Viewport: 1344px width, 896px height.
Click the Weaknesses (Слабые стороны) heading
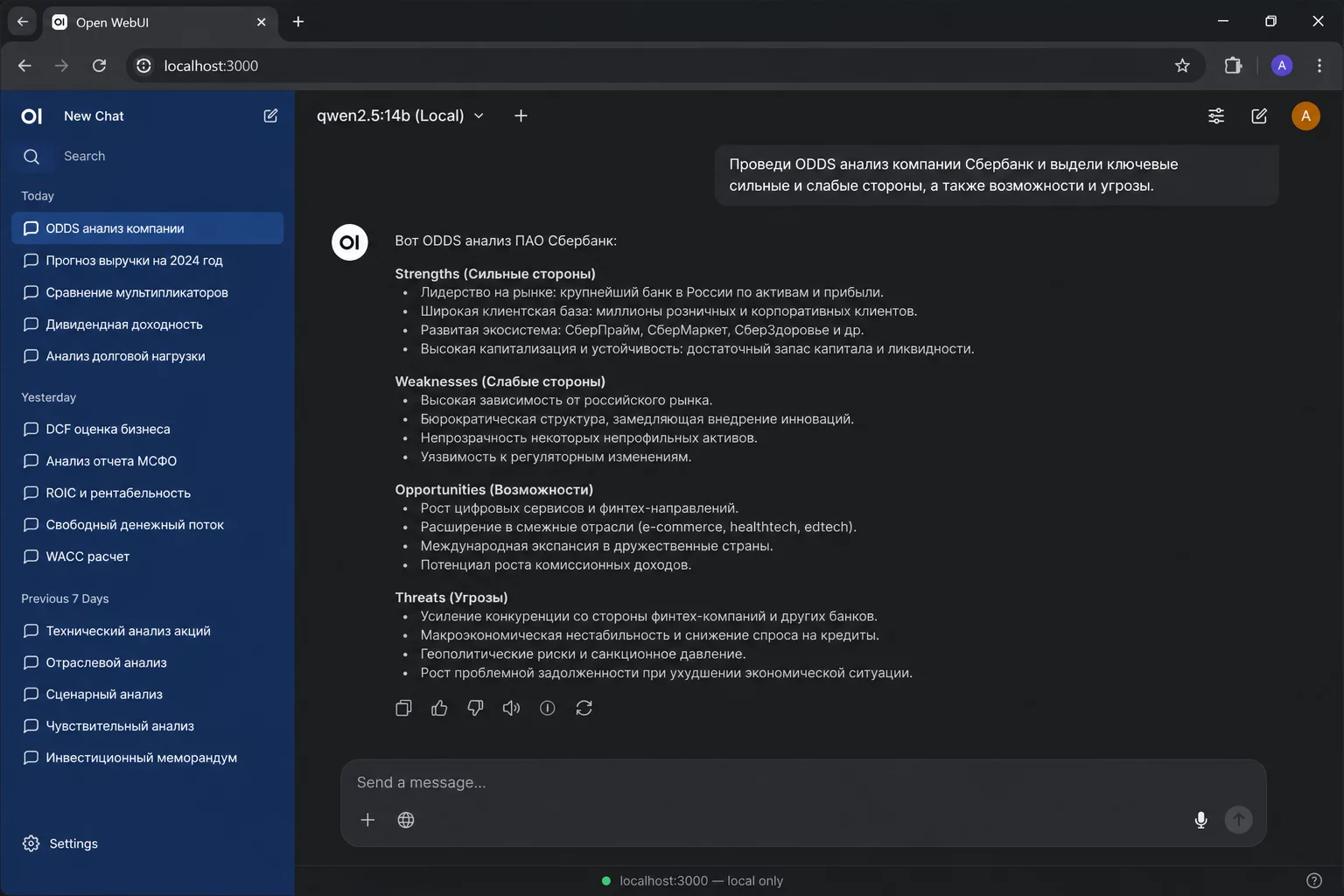[x=500, y=381]
